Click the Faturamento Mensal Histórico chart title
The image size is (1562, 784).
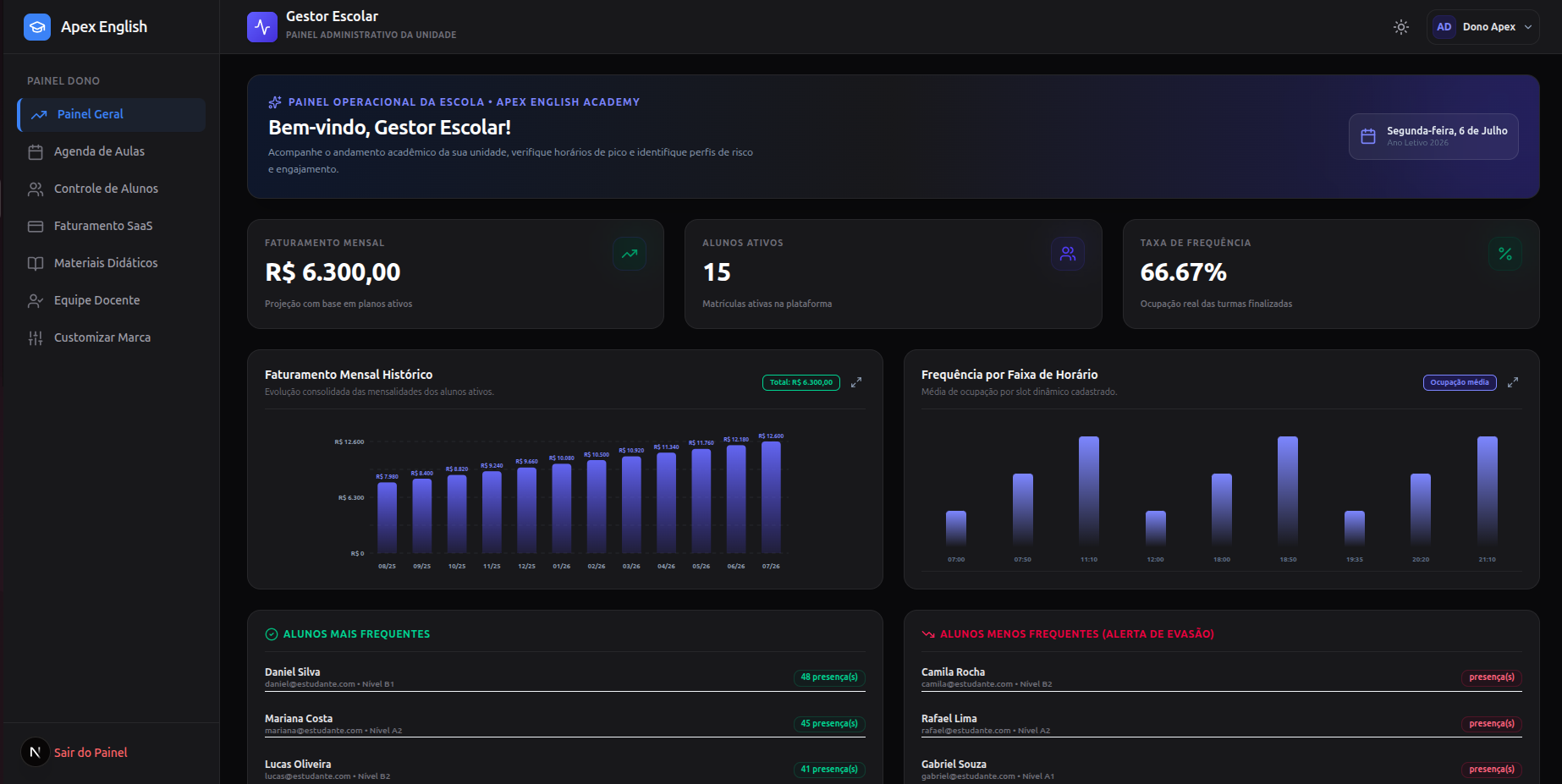[x=349, y=375]
